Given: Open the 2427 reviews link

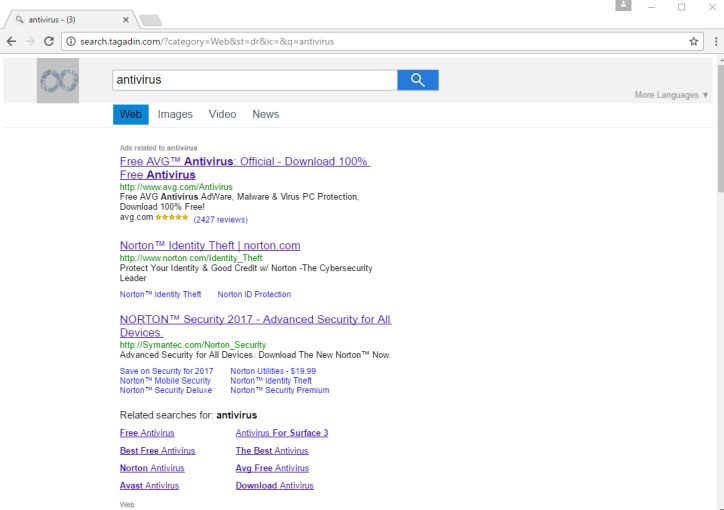Looking at the screenshot, I should point(221,220).
